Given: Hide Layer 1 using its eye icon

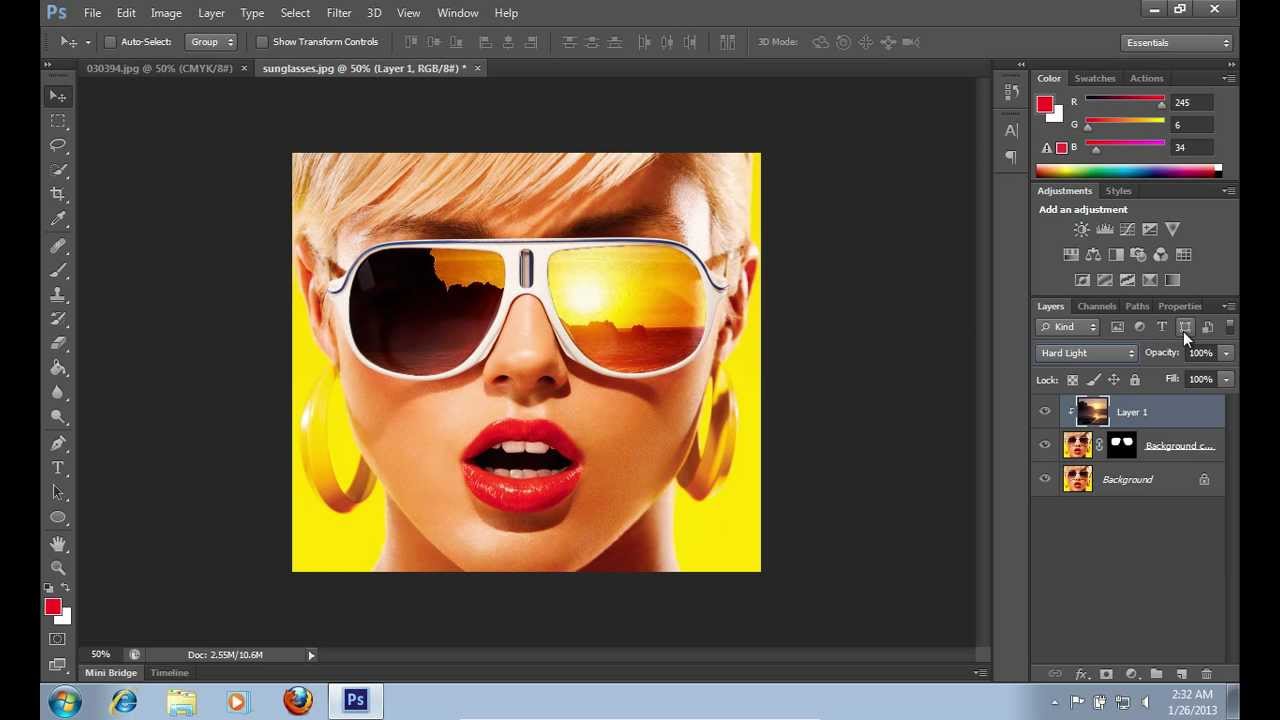Looking at the screenshot, I should (x=1045, y=412).
